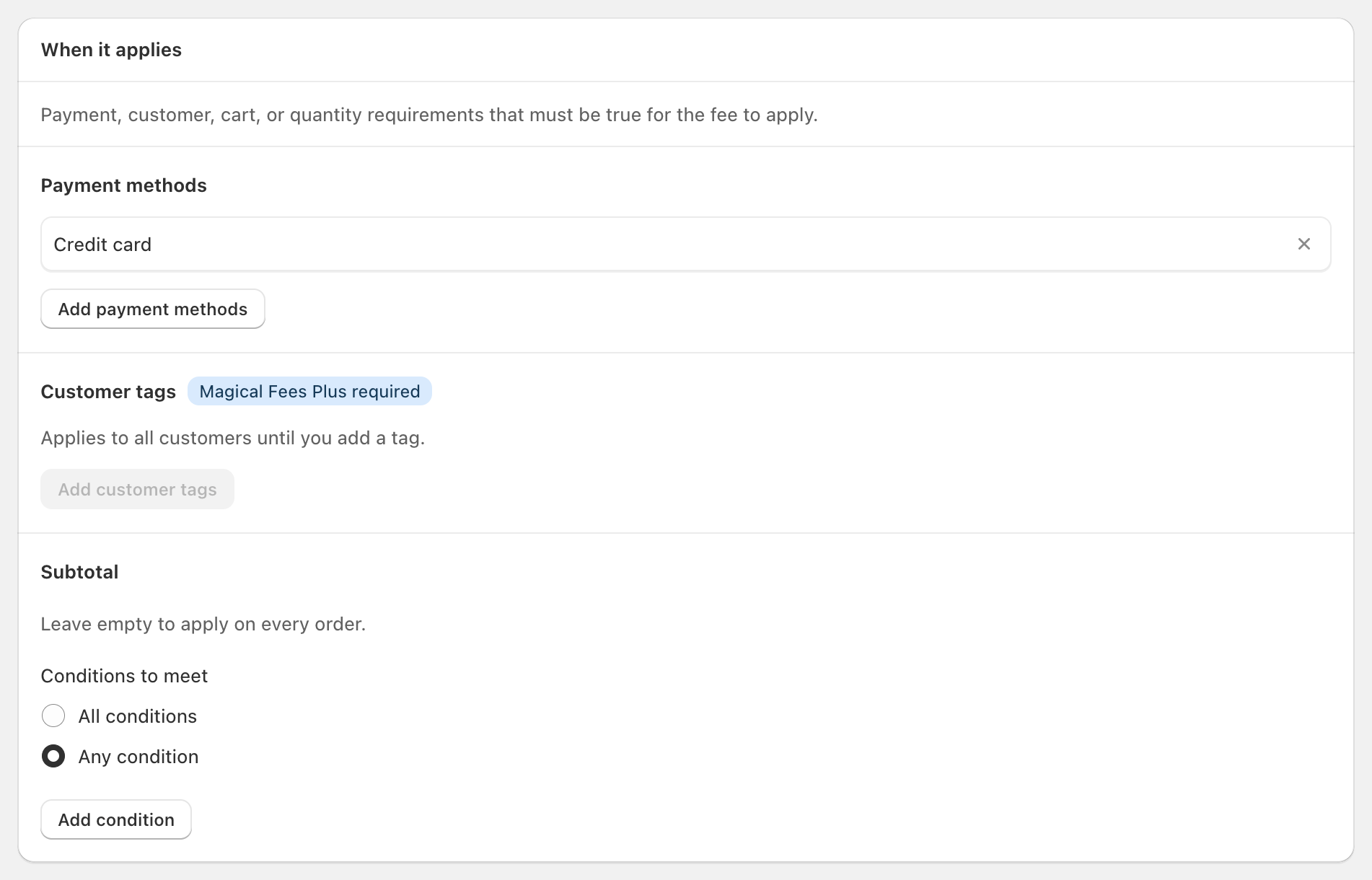Click text 'Applies to all customers until you add a tag.'
The image size is (1372, 880).
tap(233, 438)
